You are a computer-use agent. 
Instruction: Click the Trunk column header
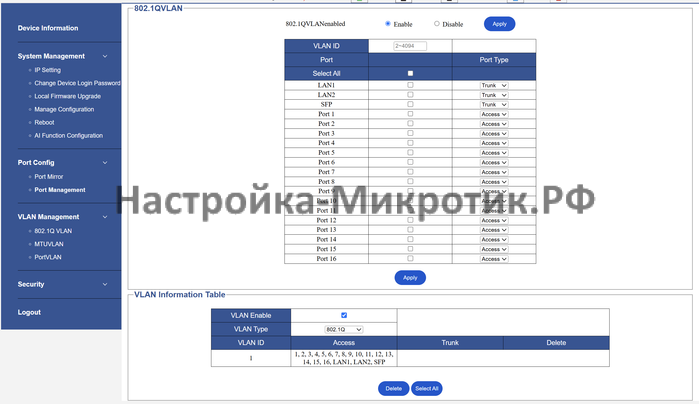pyautogui.click(x=450, y=343)
